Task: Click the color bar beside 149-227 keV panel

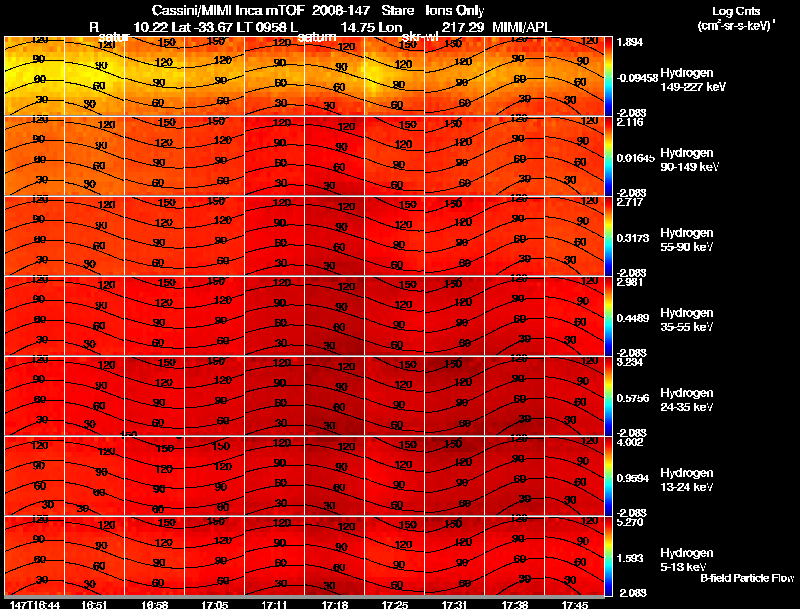Action: pos(608,76)
